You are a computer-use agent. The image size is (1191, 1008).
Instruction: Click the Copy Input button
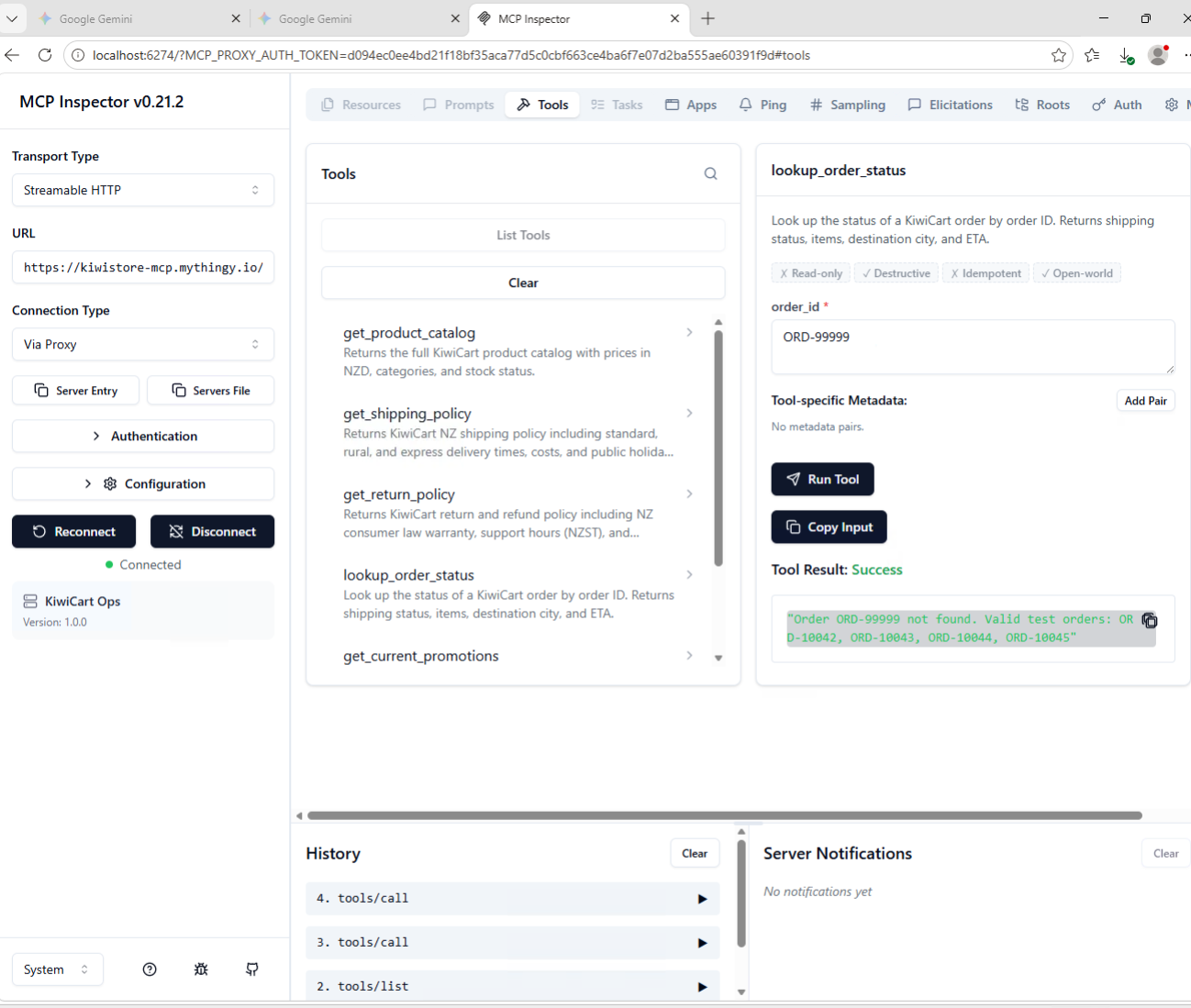(x=829, y=526)
